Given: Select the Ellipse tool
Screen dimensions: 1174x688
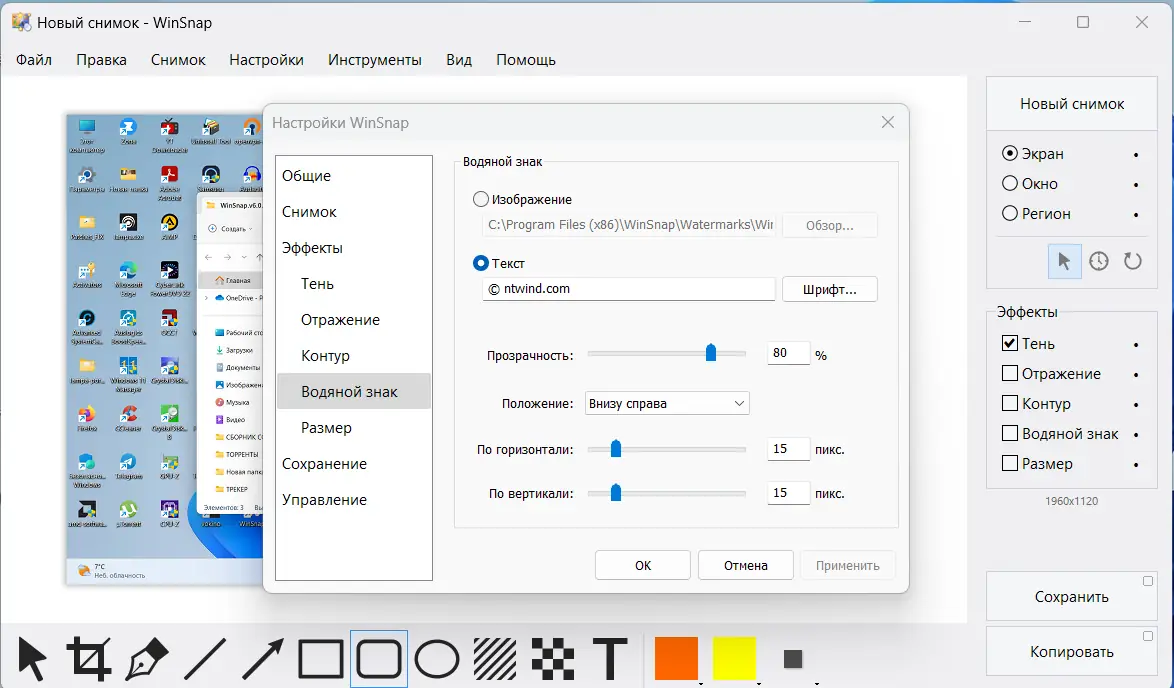Looking at the screenshot, I should (437, 659).
